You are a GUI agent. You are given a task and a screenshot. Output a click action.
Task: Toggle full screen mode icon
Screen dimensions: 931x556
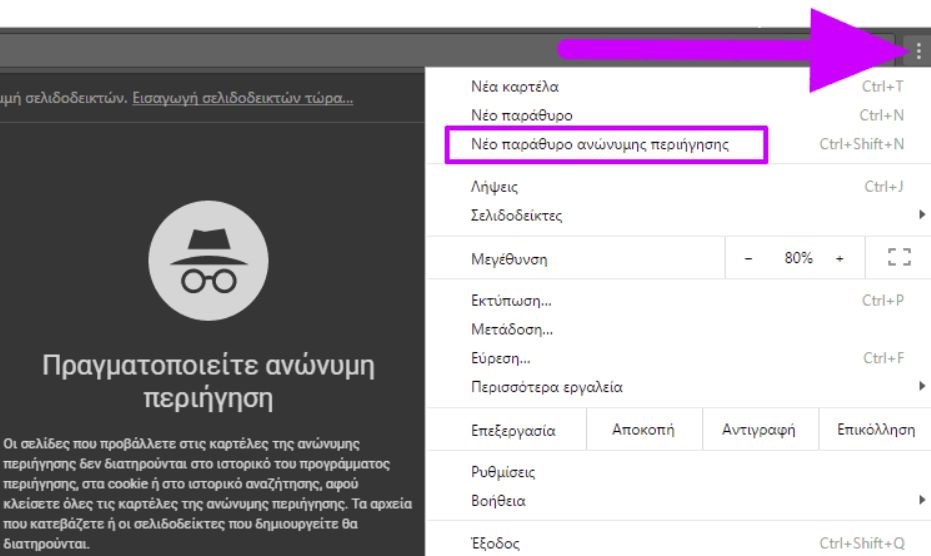(x=899, y=257)
